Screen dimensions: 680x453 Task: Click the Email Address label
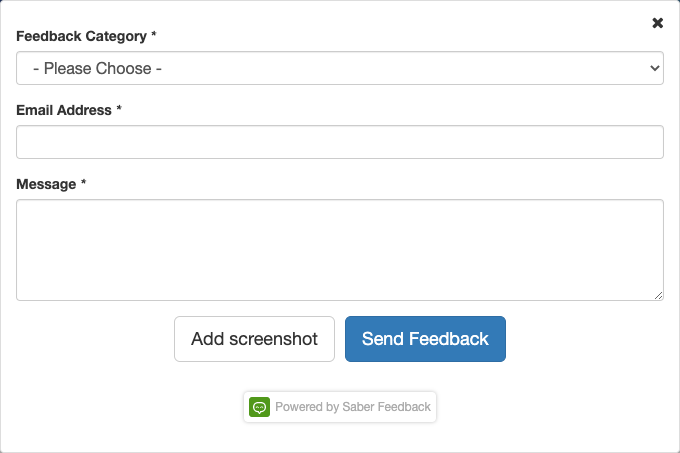pyautogui.click(x=64, y=110)
